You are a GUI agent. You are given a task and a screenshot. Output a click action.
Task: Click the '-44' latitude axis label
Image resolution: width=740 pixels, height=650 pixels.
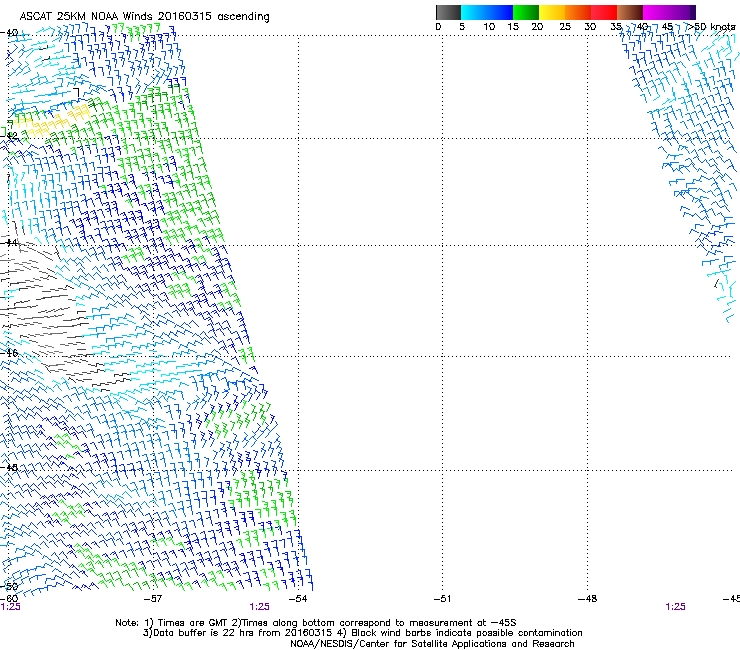pyautogui.click(x=9, y=243)
